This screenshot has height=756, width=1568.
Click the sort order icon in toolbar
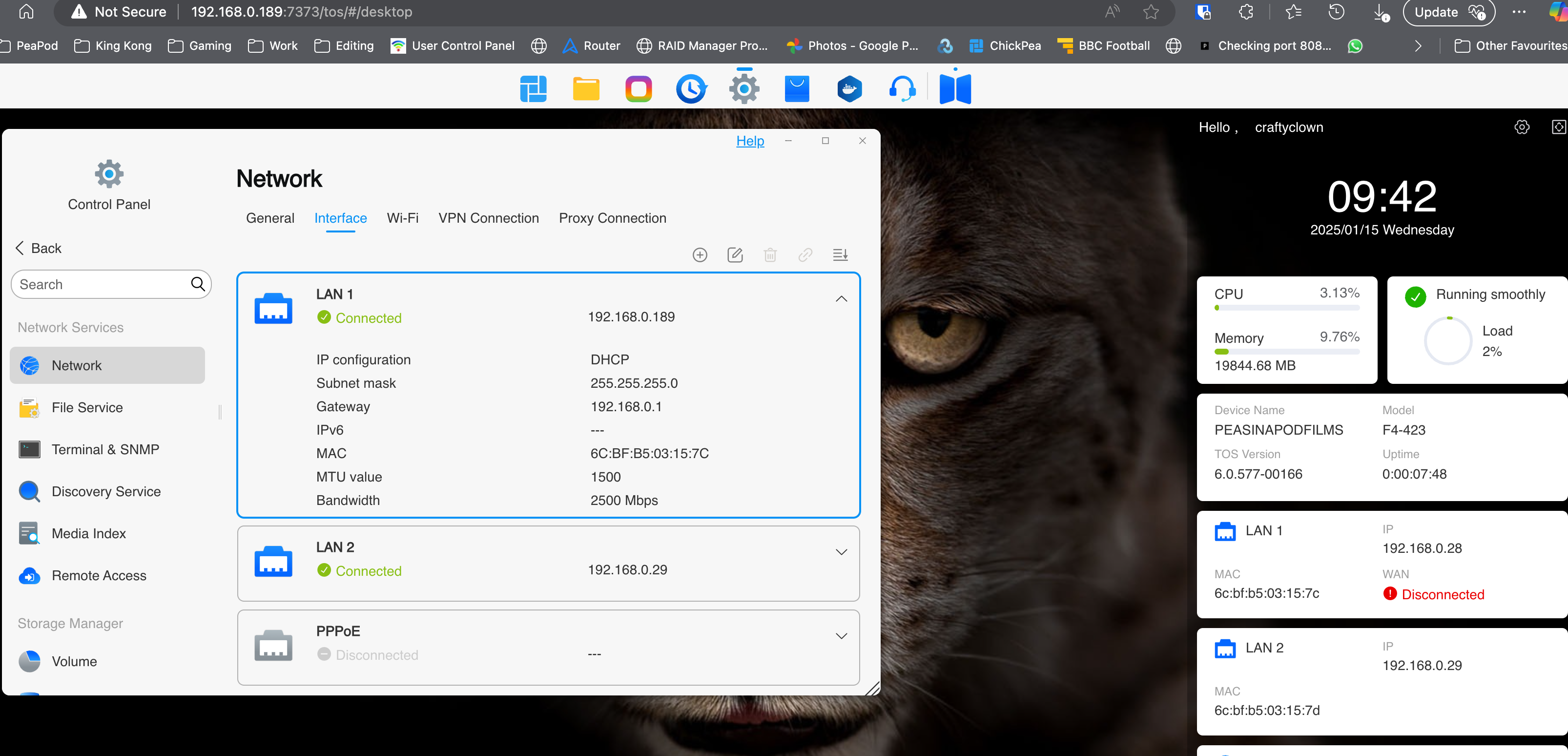click(x=840, y=254)
